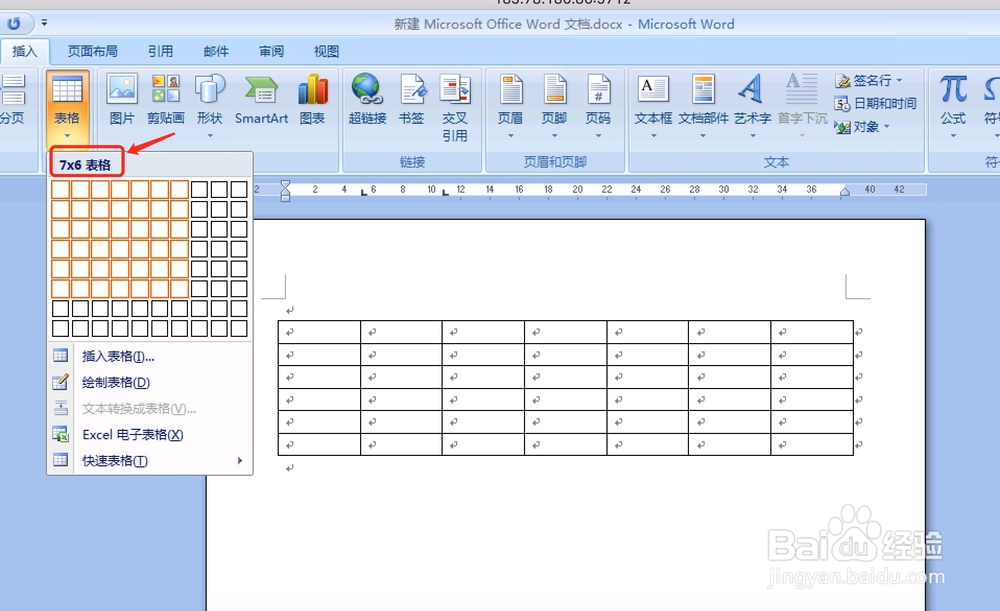This screenshot has width=1000, height=611.
Task: Click the ruler at the 20 mark
Action: [577, 189]
